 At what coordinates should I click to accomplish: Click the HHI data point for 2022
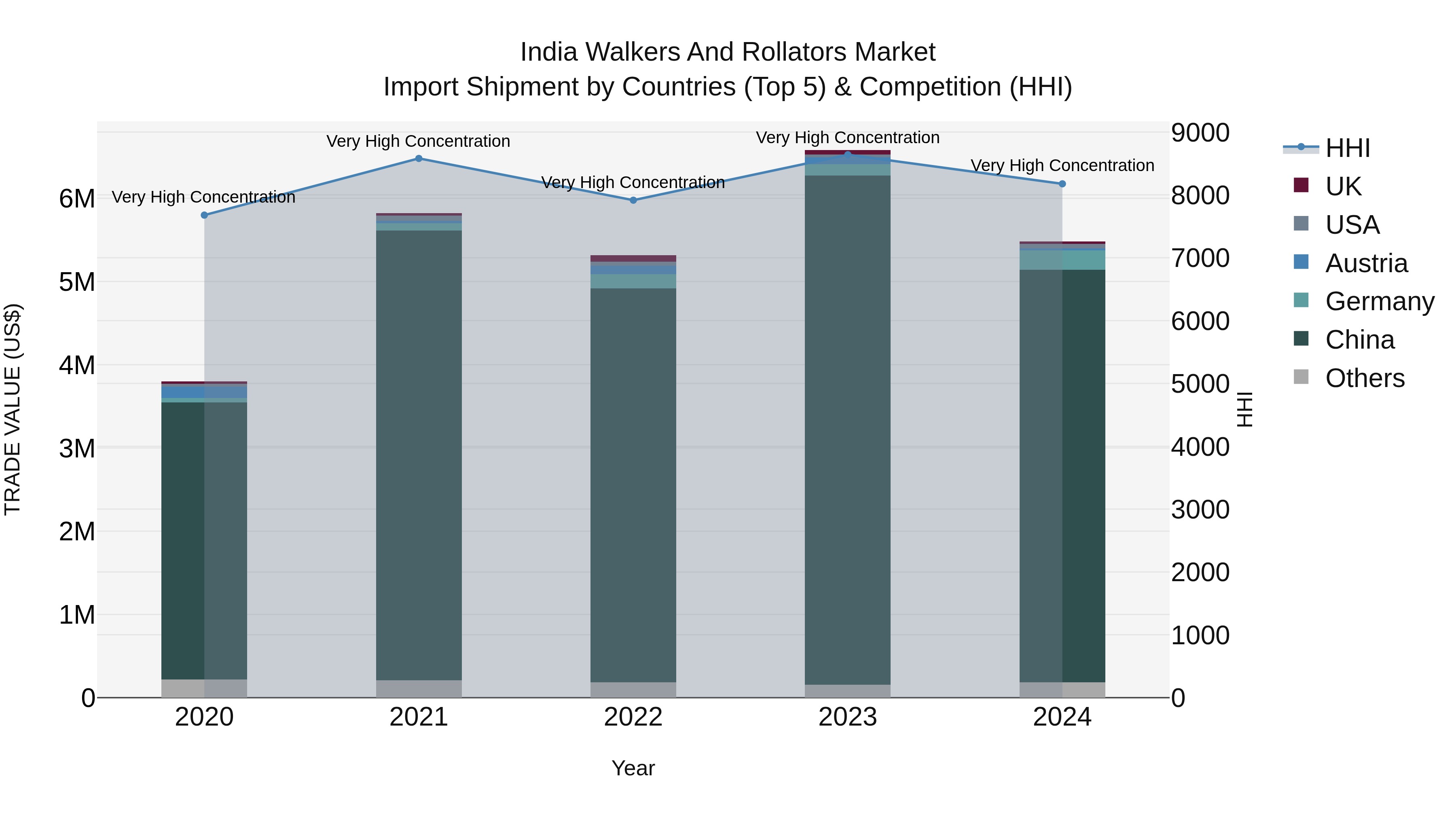point(633,200)
